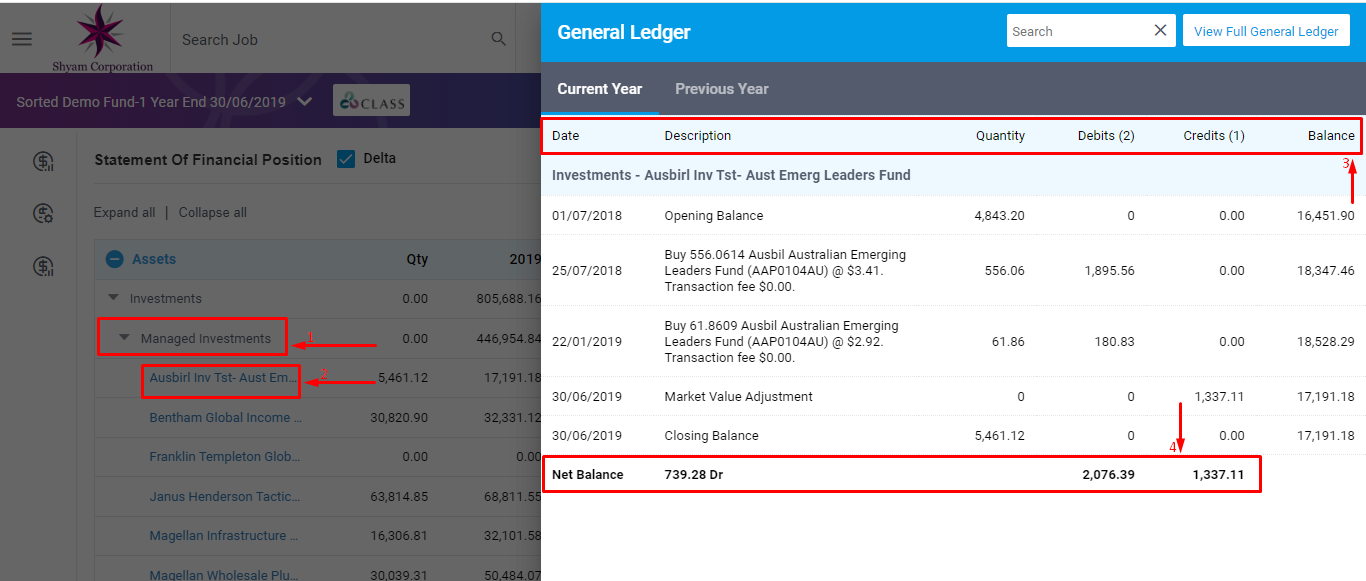Click the Credits (1) column header

point(1214,135)
